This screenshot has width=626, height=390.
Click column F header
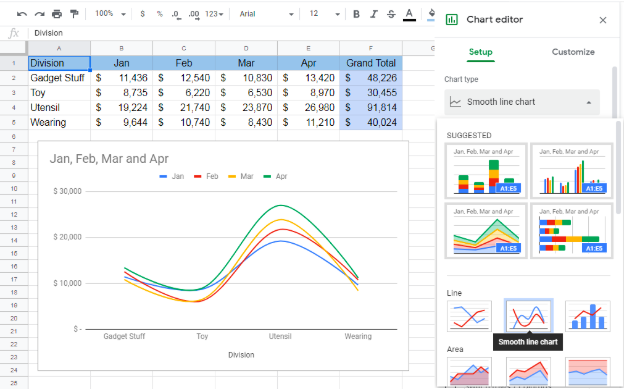[371, 48]
